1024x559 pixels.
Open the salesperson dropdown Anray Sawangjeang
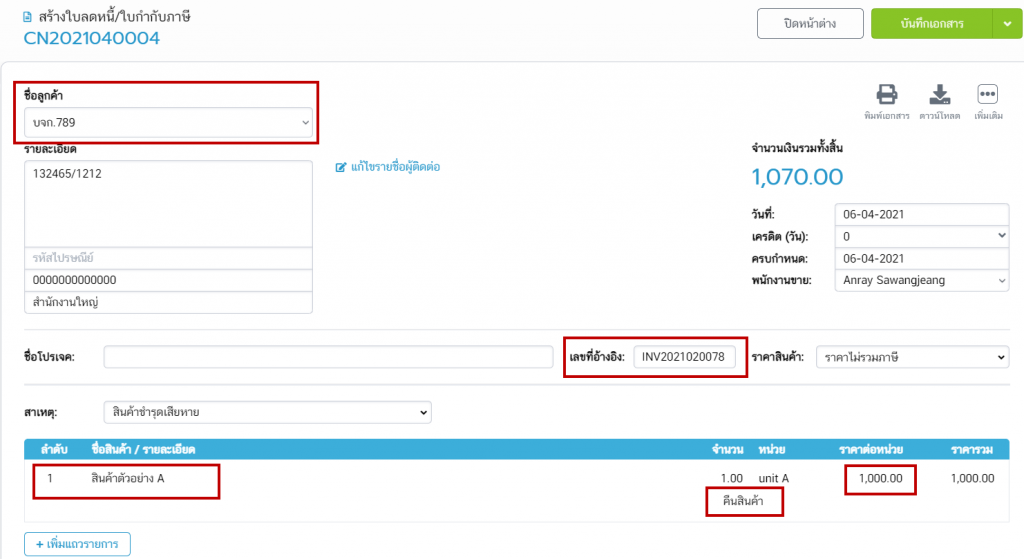920,281
